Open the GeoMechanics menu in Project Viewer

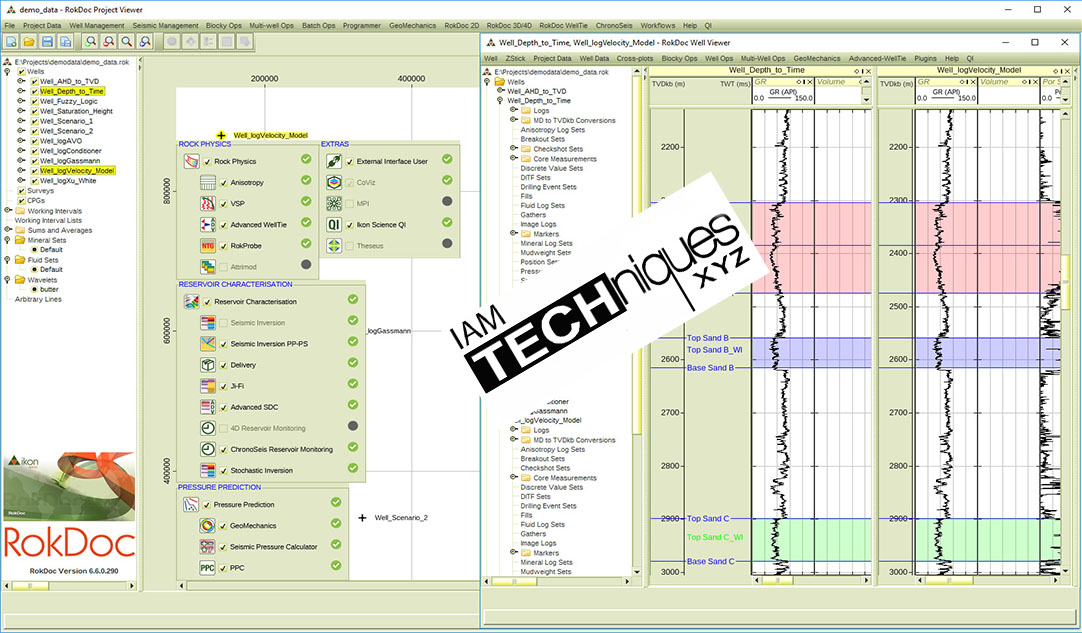[x=412, y=26]
